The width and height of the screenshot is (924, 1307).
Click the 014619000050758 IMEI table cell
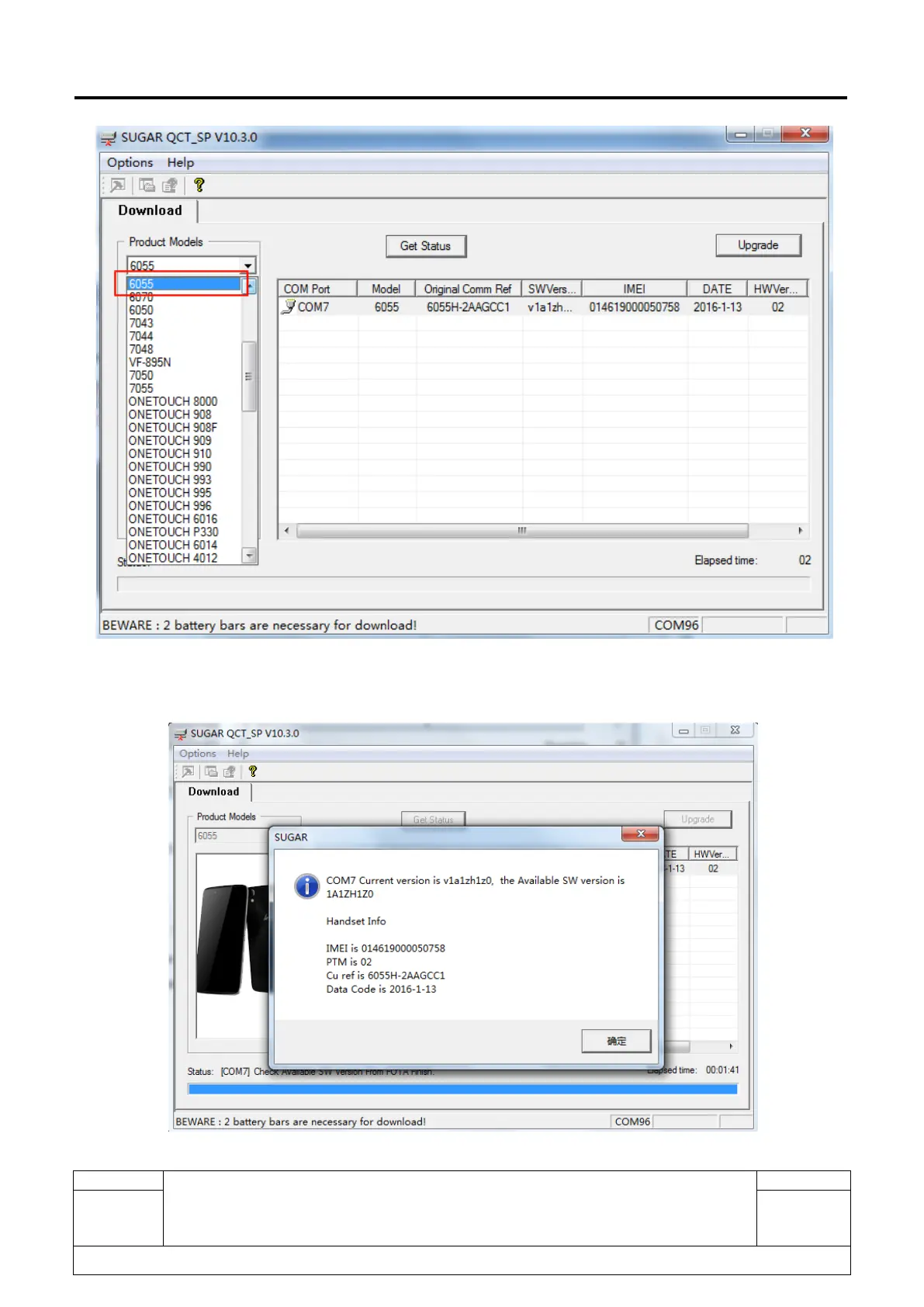tap(634, 307)
